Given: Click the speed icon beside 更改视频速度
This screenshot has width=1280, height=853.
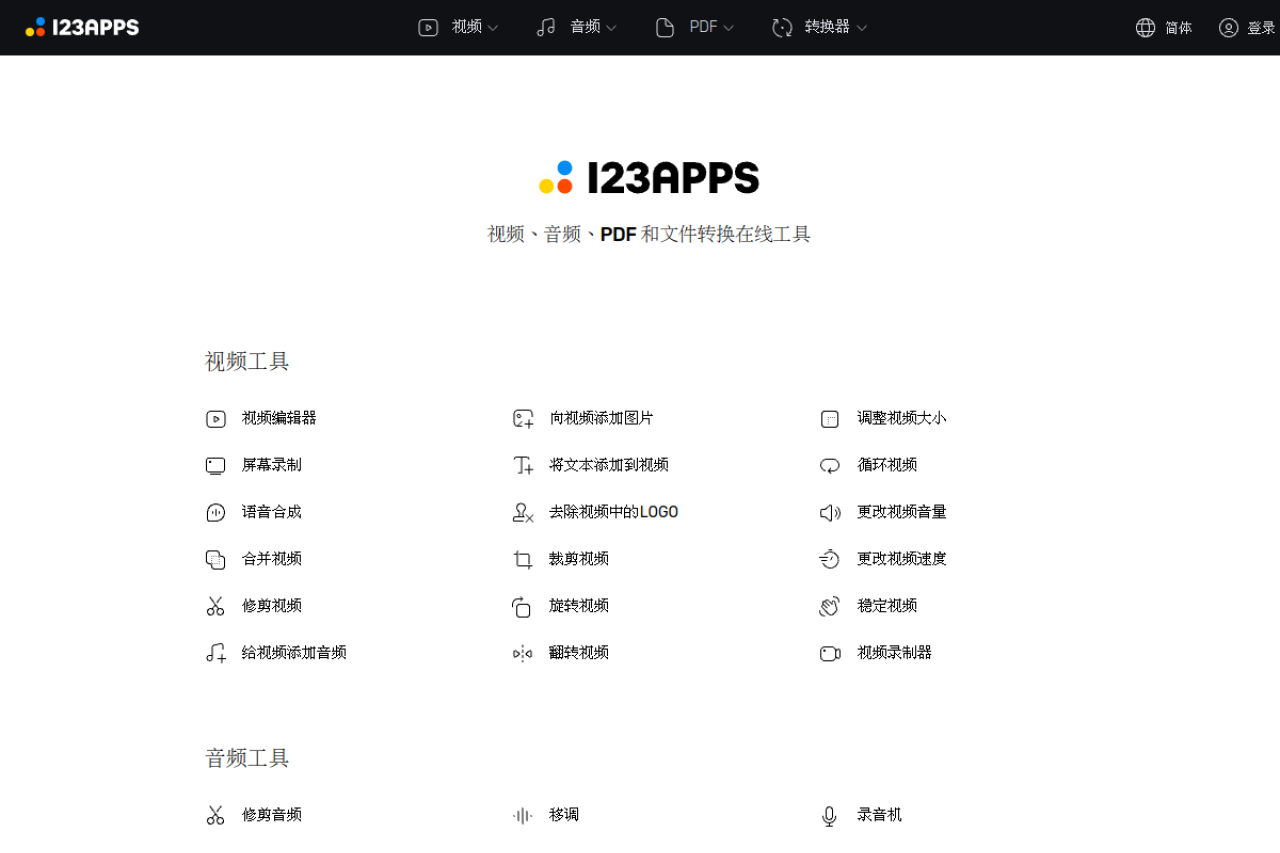Looking at the screenshot, I should coord(830,559).
